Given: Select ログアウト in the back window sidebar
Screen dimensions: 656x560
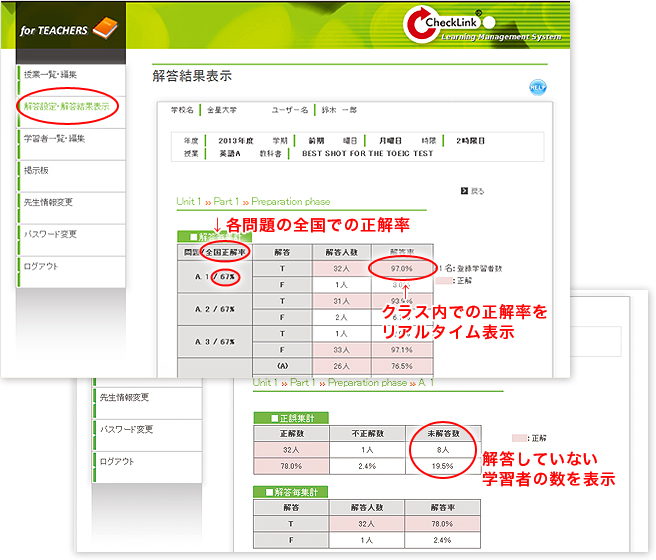Looking at the screenshot, I should [147, 467].
